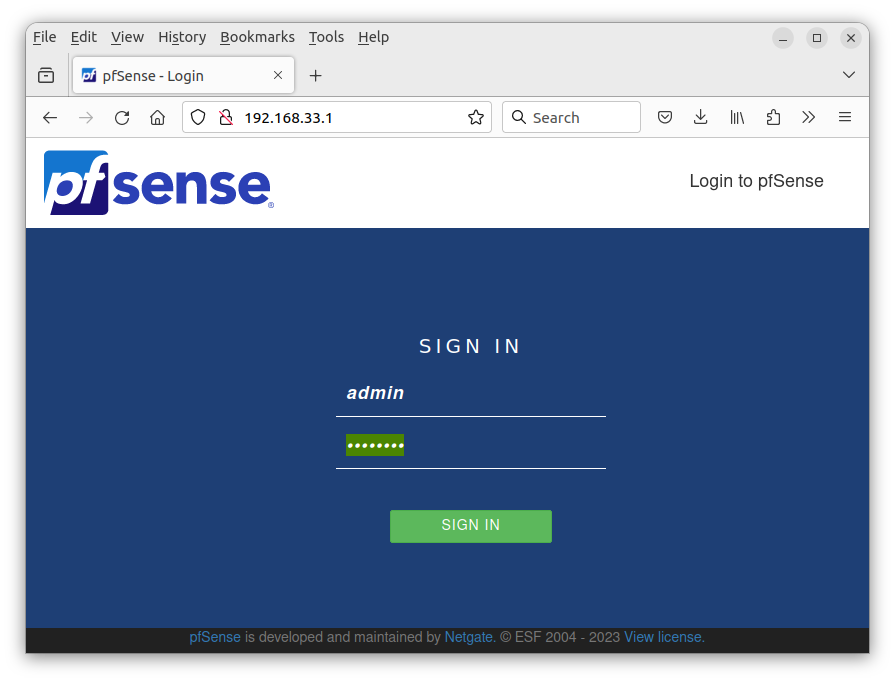Open tracking protection shield in address bar
The height and width of the screenshot is (682, 895).
pos(197,118)
